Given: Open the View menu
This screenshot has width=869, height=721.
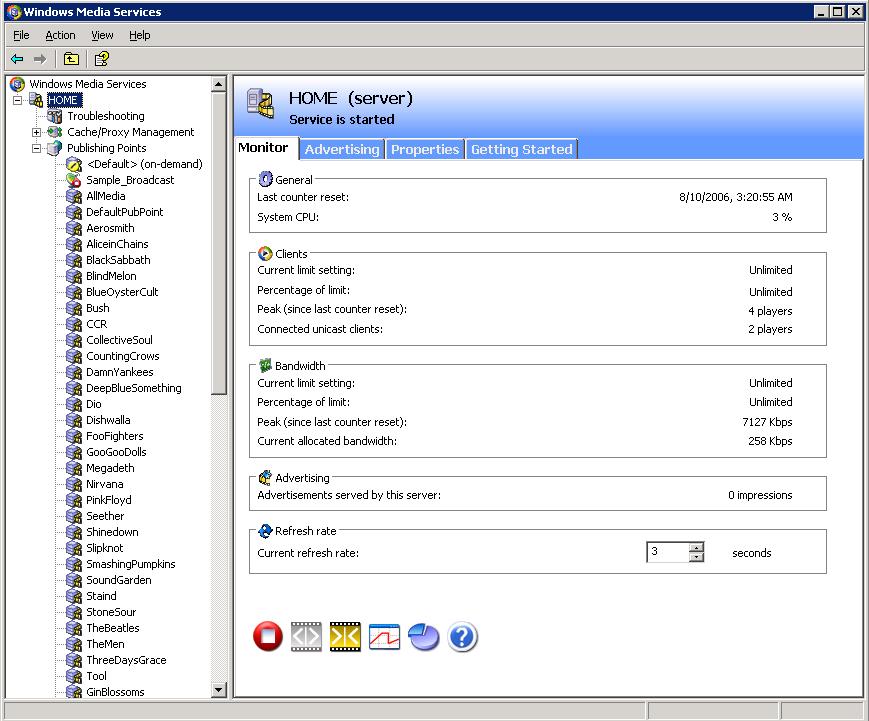Looking at the screenshot, I should point(102,35).
